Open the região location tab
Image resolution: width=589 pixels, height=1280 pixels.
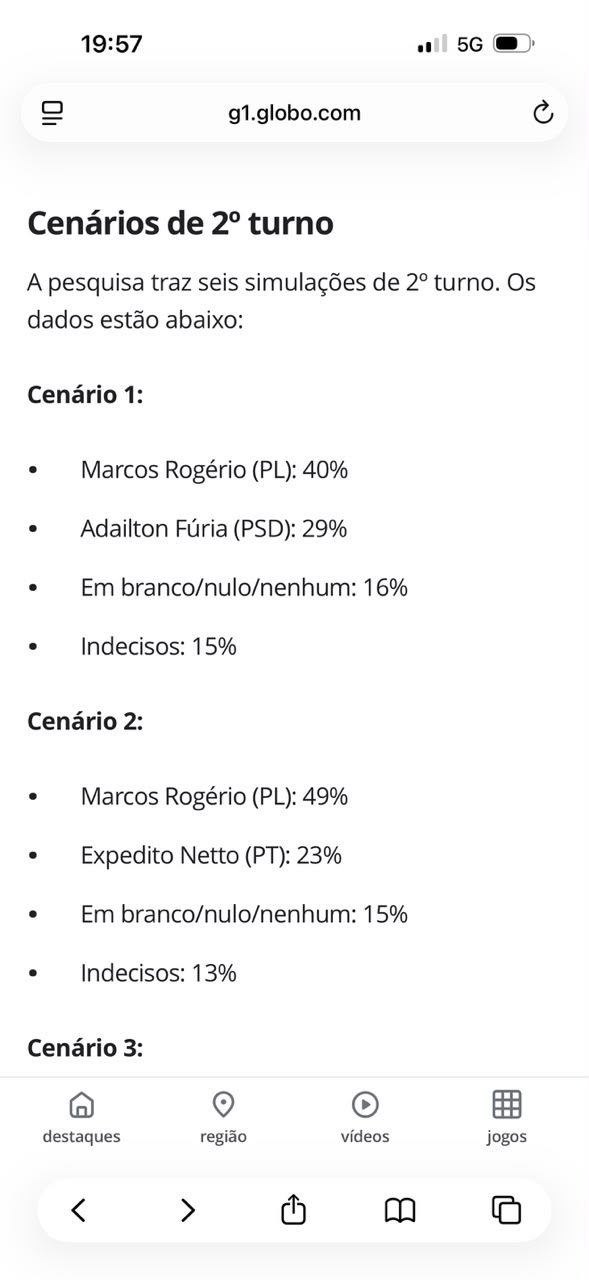tap(223, 1117)
